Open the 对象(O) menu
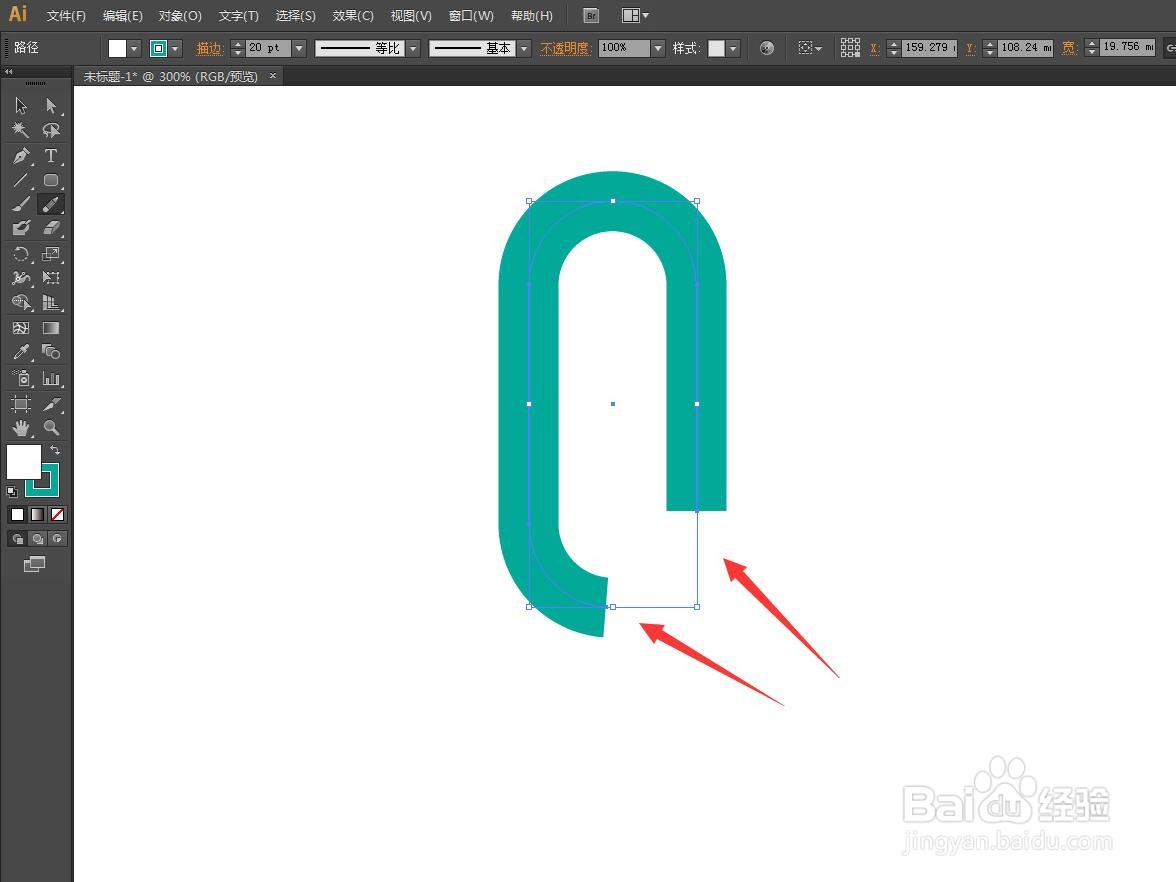The width and height of the screenshot is (1176, 882). (x=180, y=16)
